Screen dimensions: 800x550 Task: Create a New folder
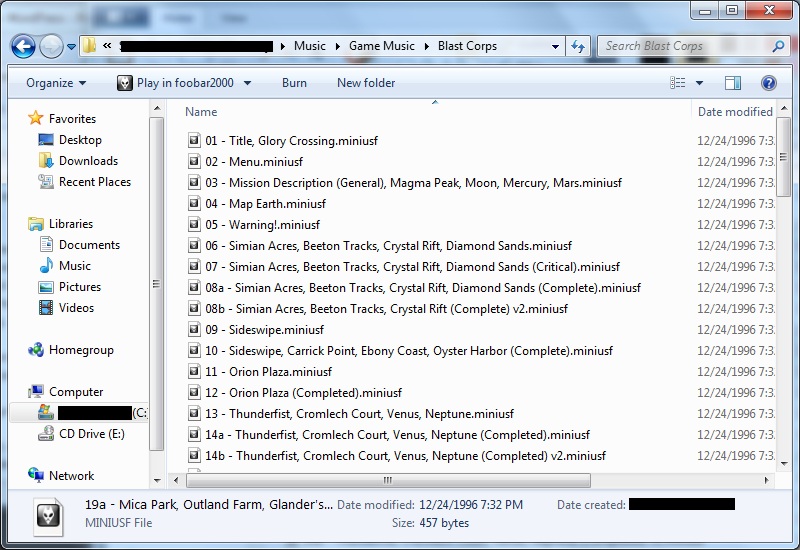coord(366,83)
